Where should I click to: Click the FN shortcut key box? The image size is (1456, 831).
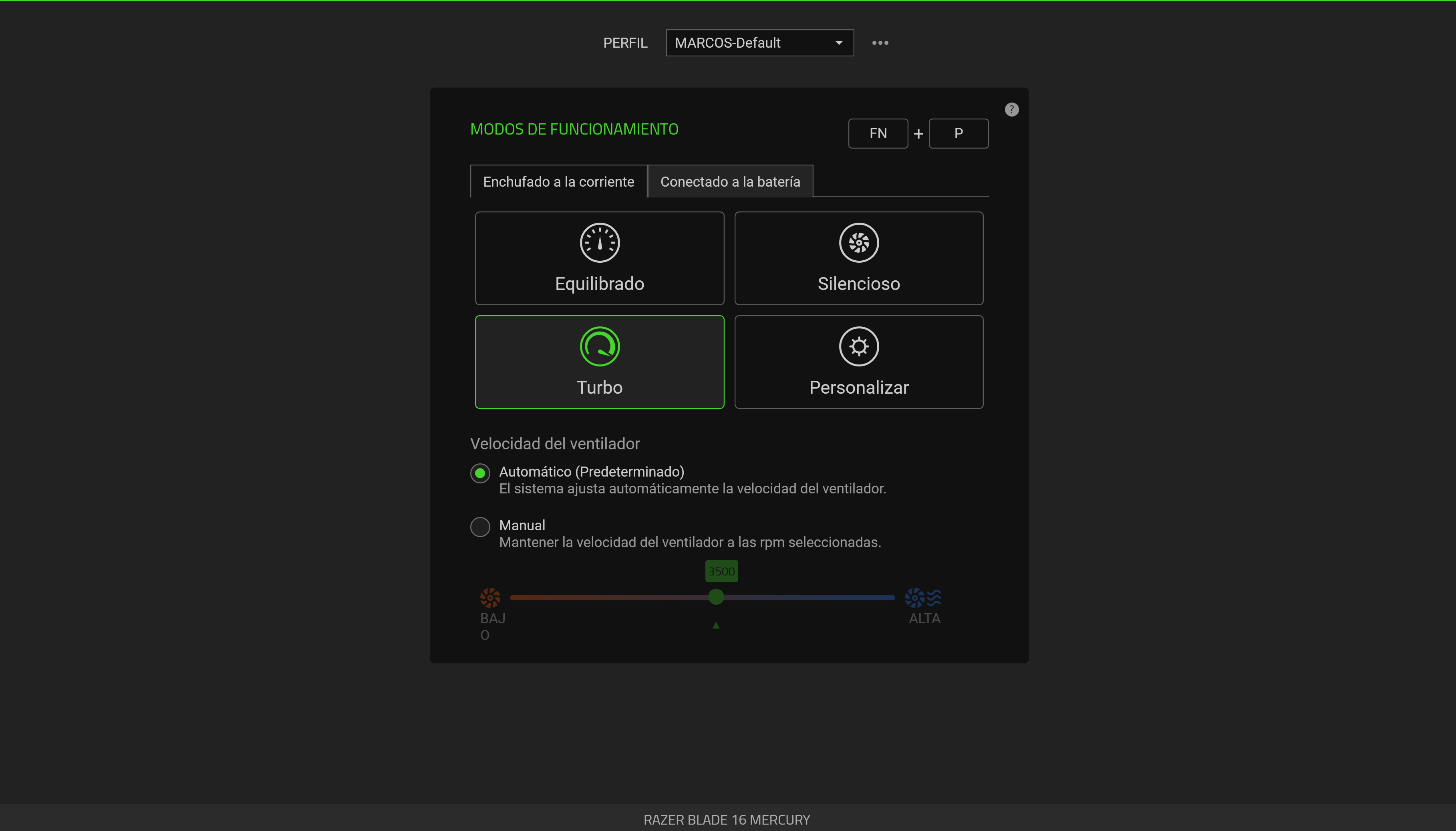(x=878, y=133)
